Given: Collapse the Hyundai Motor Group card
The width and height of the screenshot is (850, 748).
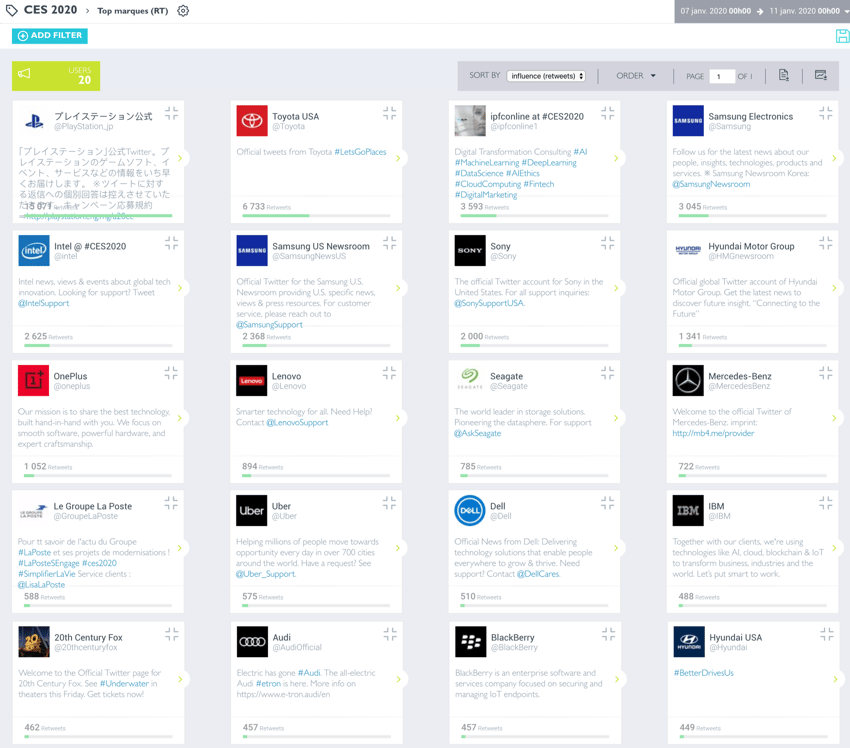Looking at the screenshot, I should pyautogui.click(x=826, y=243).
